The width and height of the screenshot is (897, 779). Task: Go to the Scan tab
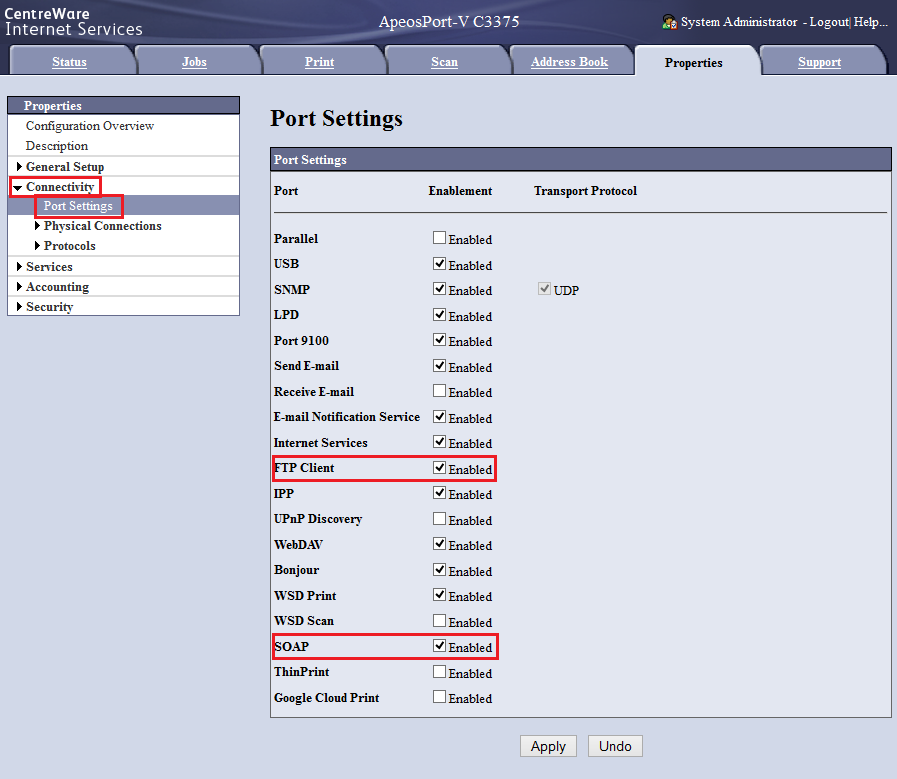(x=444, y=62)
